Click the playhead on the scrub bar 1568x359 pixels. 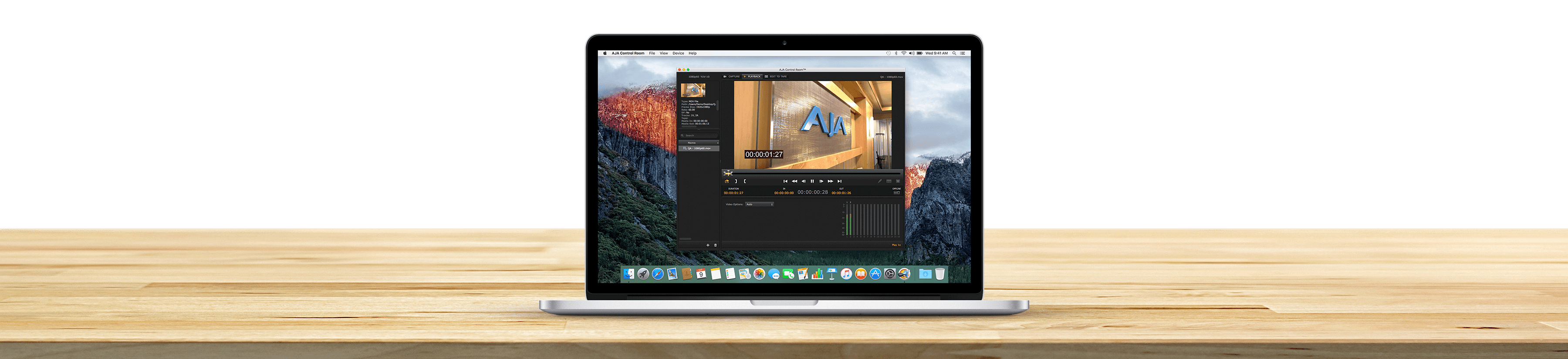click(x=729, y=174)
